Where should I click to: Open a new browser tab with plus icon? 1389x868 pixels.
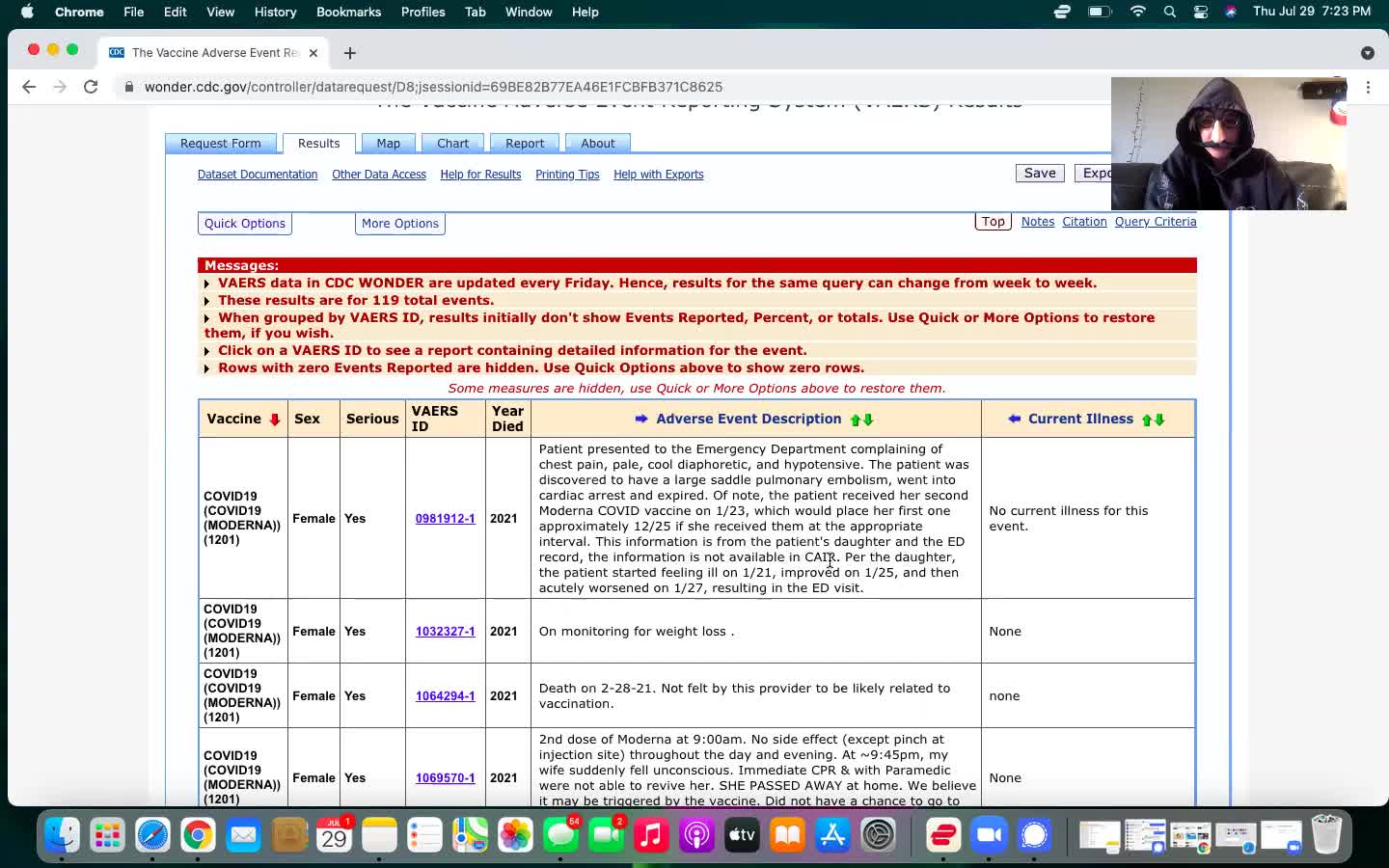point(350,53)
